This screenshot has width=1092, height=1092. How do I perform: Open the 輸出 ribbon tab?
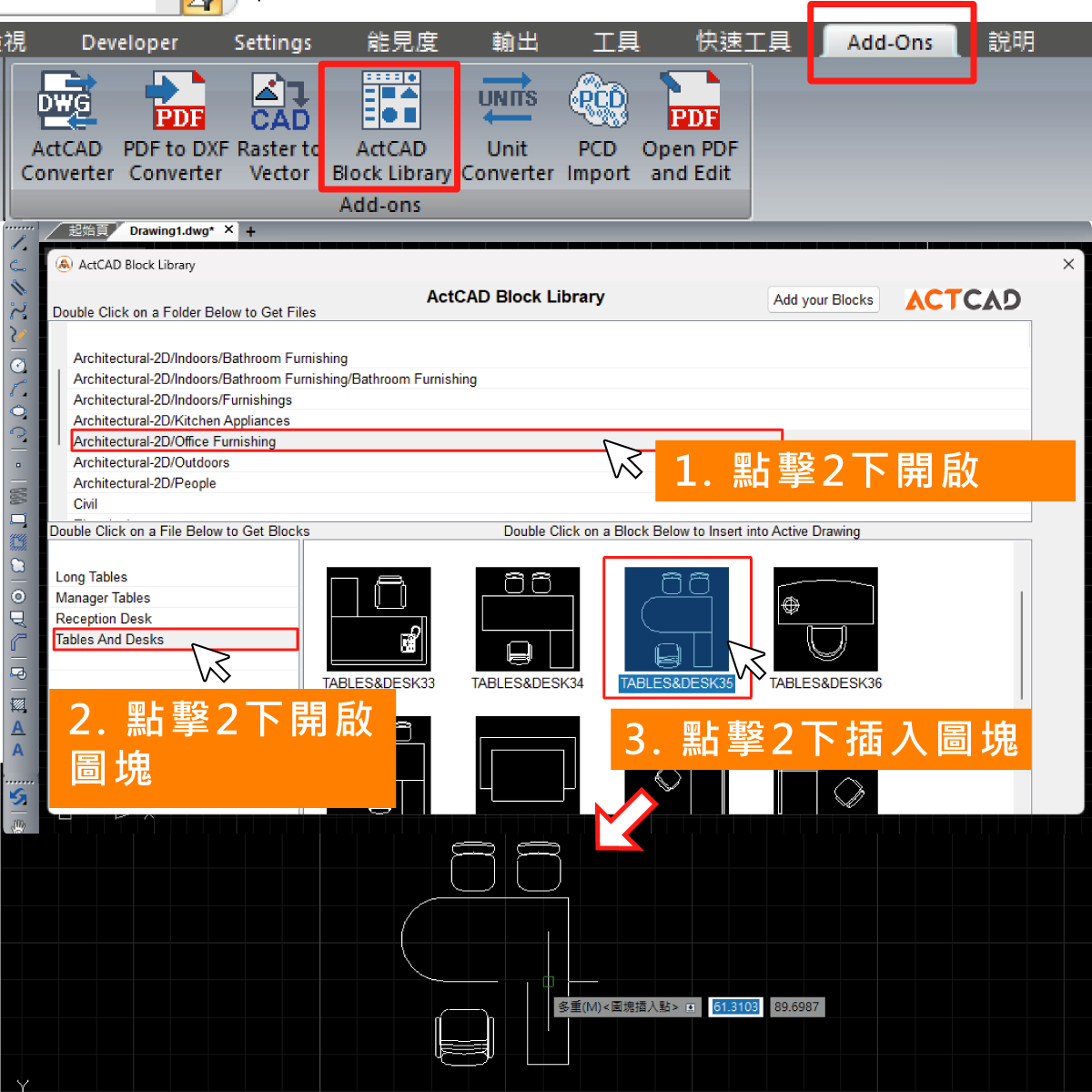[x=515, y=43]
